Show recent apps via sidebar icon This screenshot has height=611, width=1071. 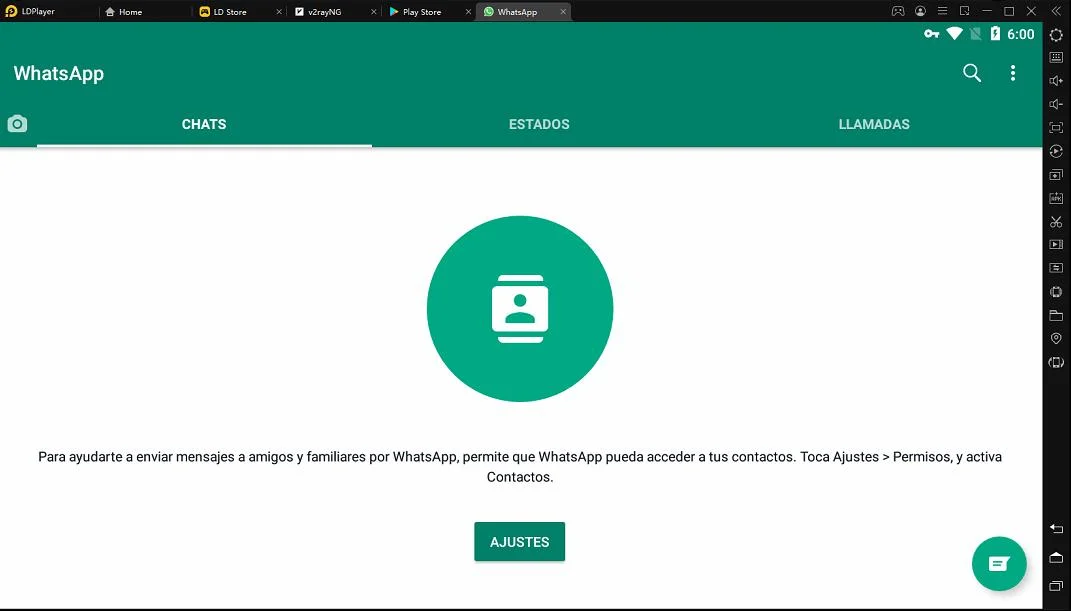(x=1056, y=586)
